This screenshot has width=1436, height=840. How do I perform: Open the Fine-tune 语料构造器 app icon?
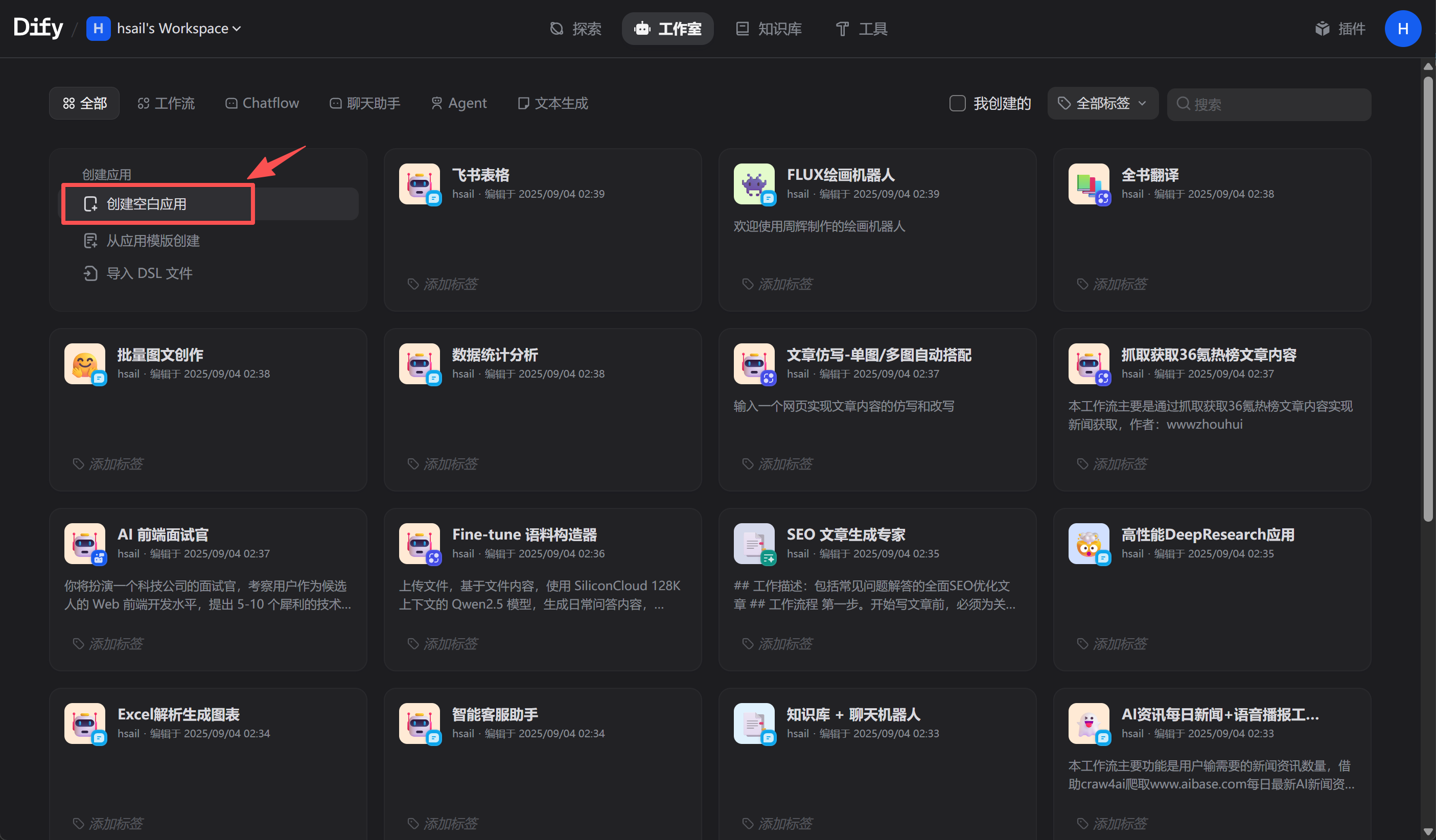coord(420,544)
